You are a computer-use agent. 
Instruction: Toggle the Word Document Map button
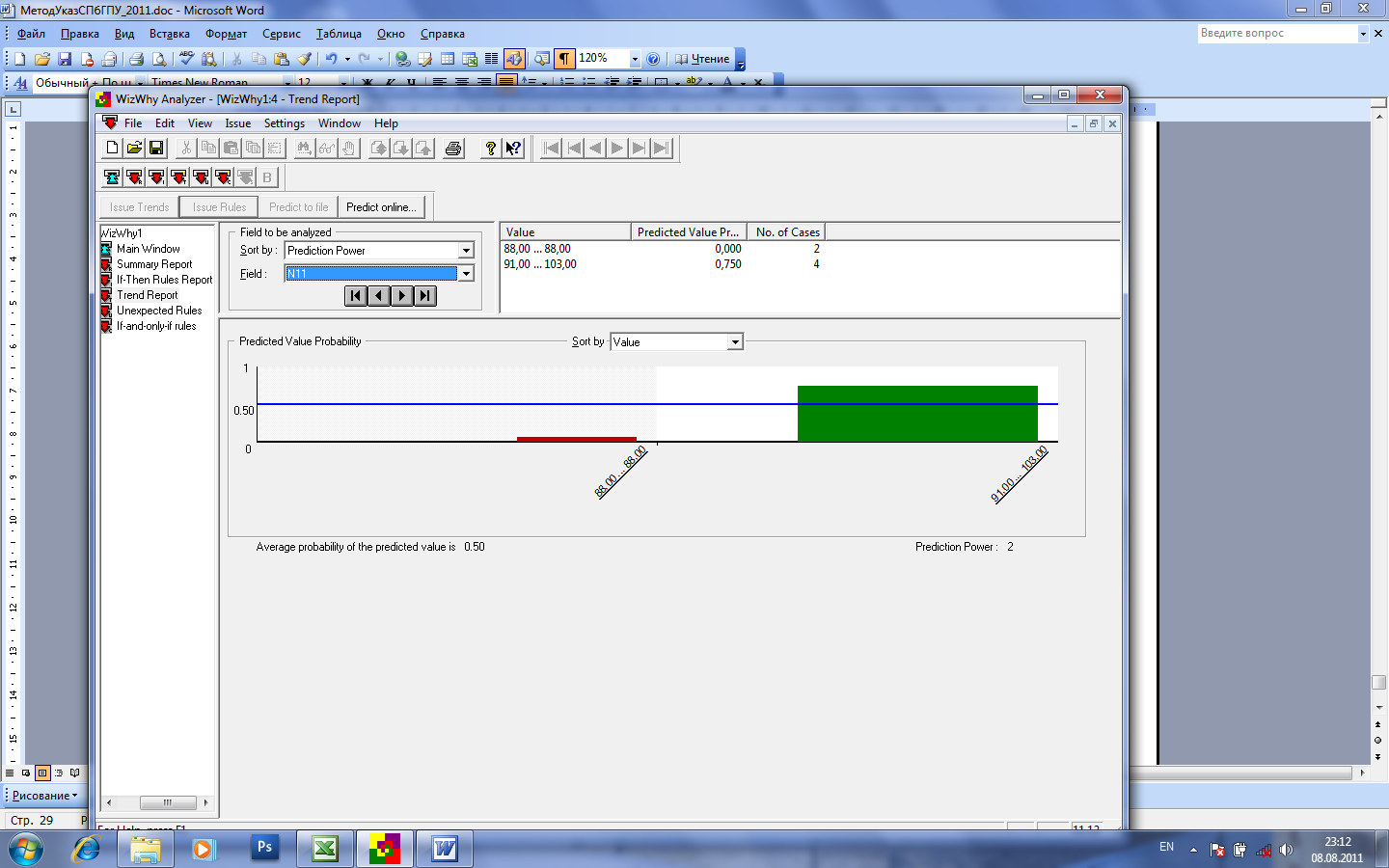(542, 59)
